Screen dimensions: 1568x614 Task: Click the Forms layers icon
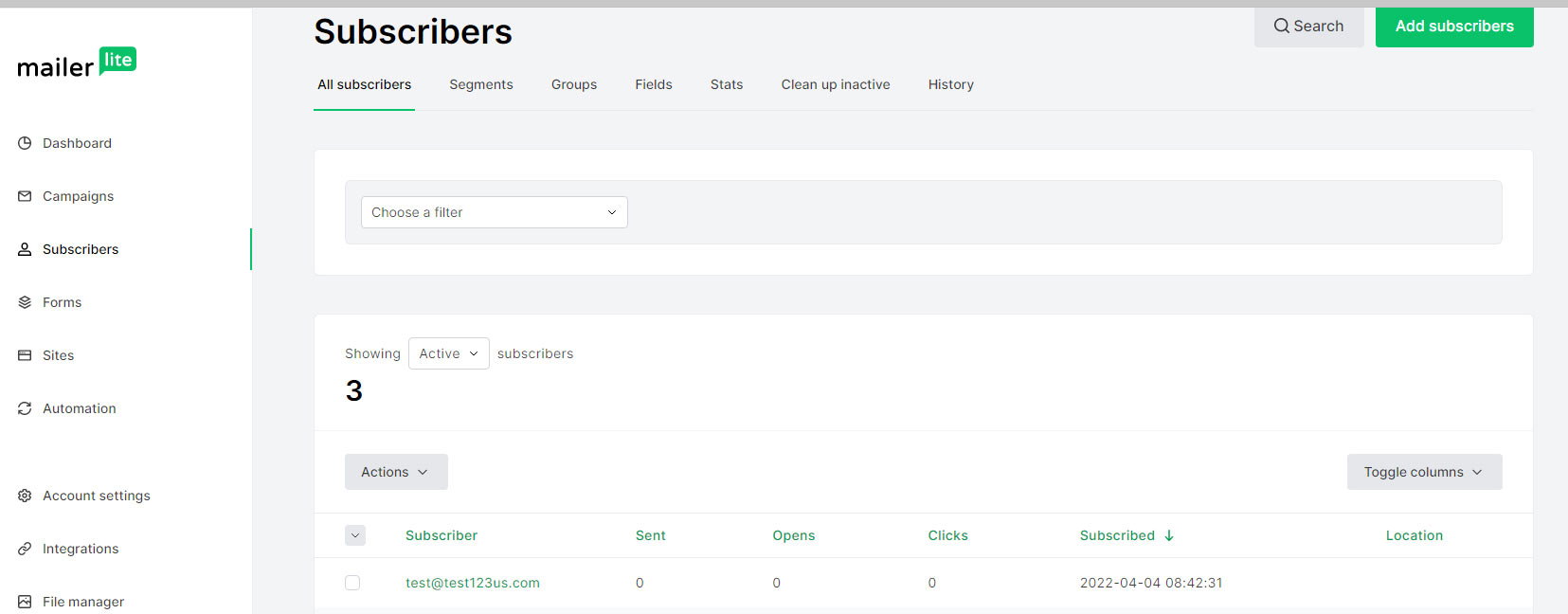click(x=25, y=302)
